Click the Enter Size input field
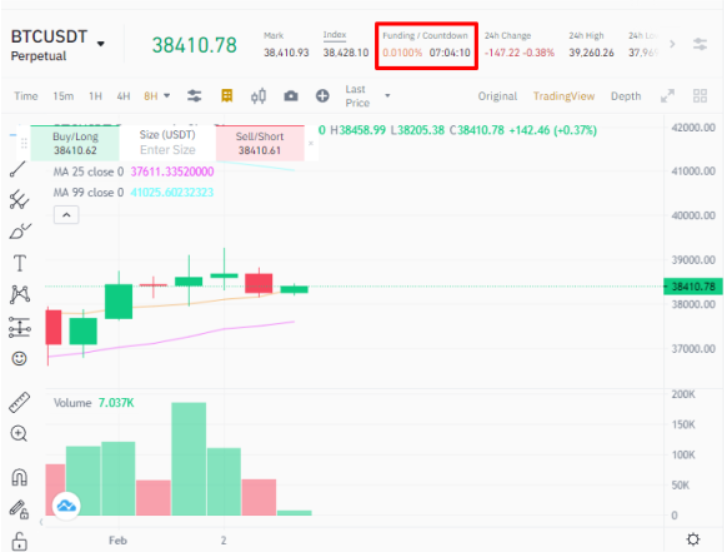Viewport: 724px width, 552px height. [x=167, y=150]
